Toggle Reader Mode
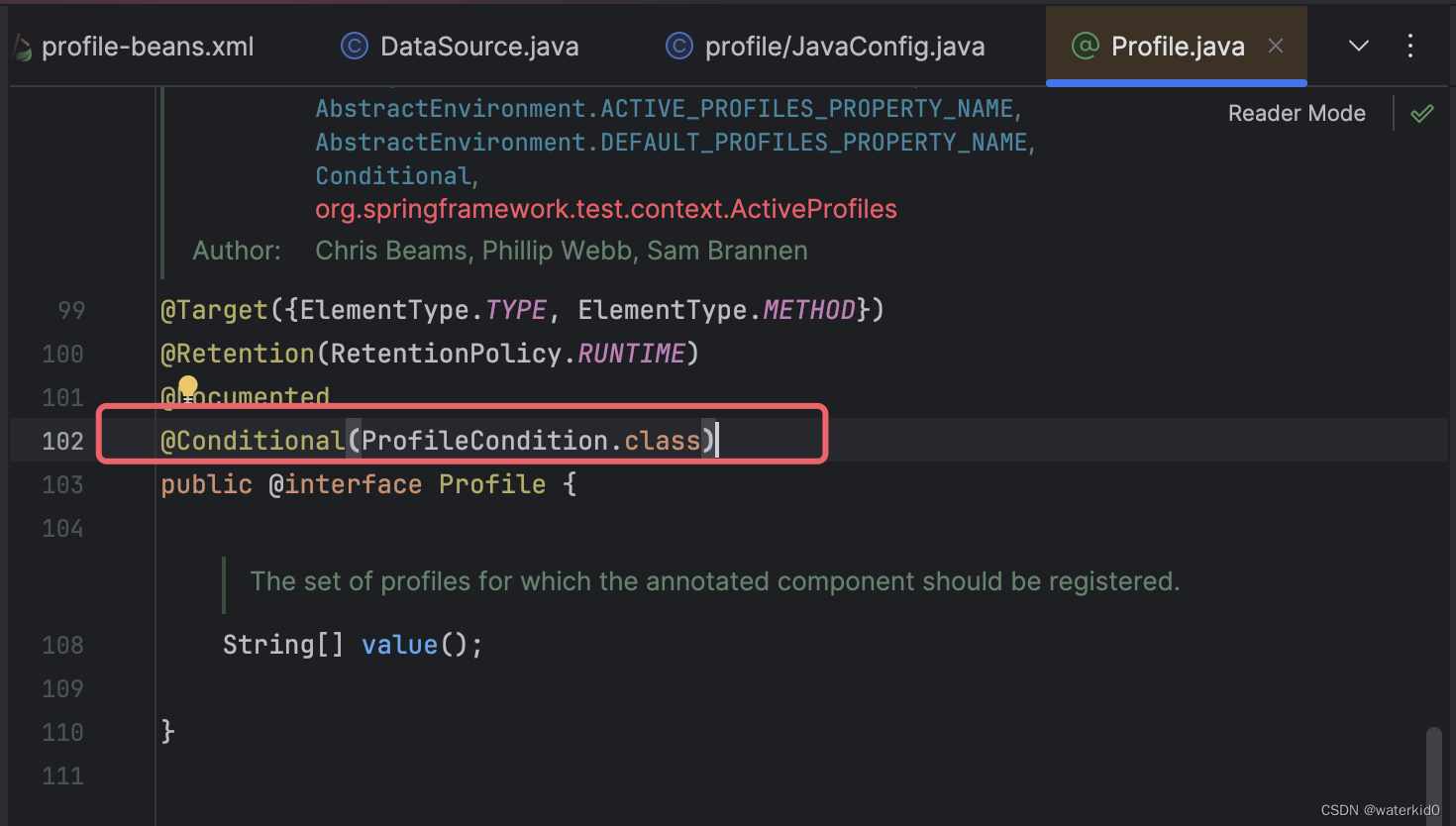This screenshot has height=826, width=1456. pyautogui.click(x=1297, y=113)
